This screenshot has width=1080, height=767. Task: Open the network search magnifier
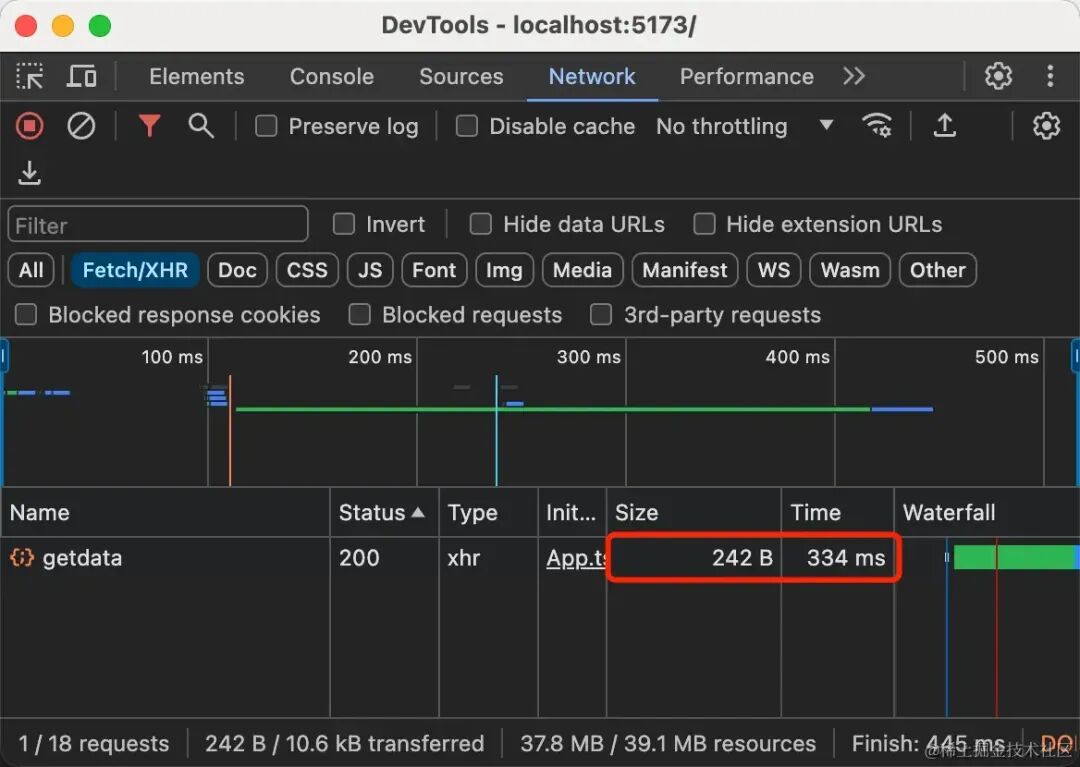pos(200,126)
